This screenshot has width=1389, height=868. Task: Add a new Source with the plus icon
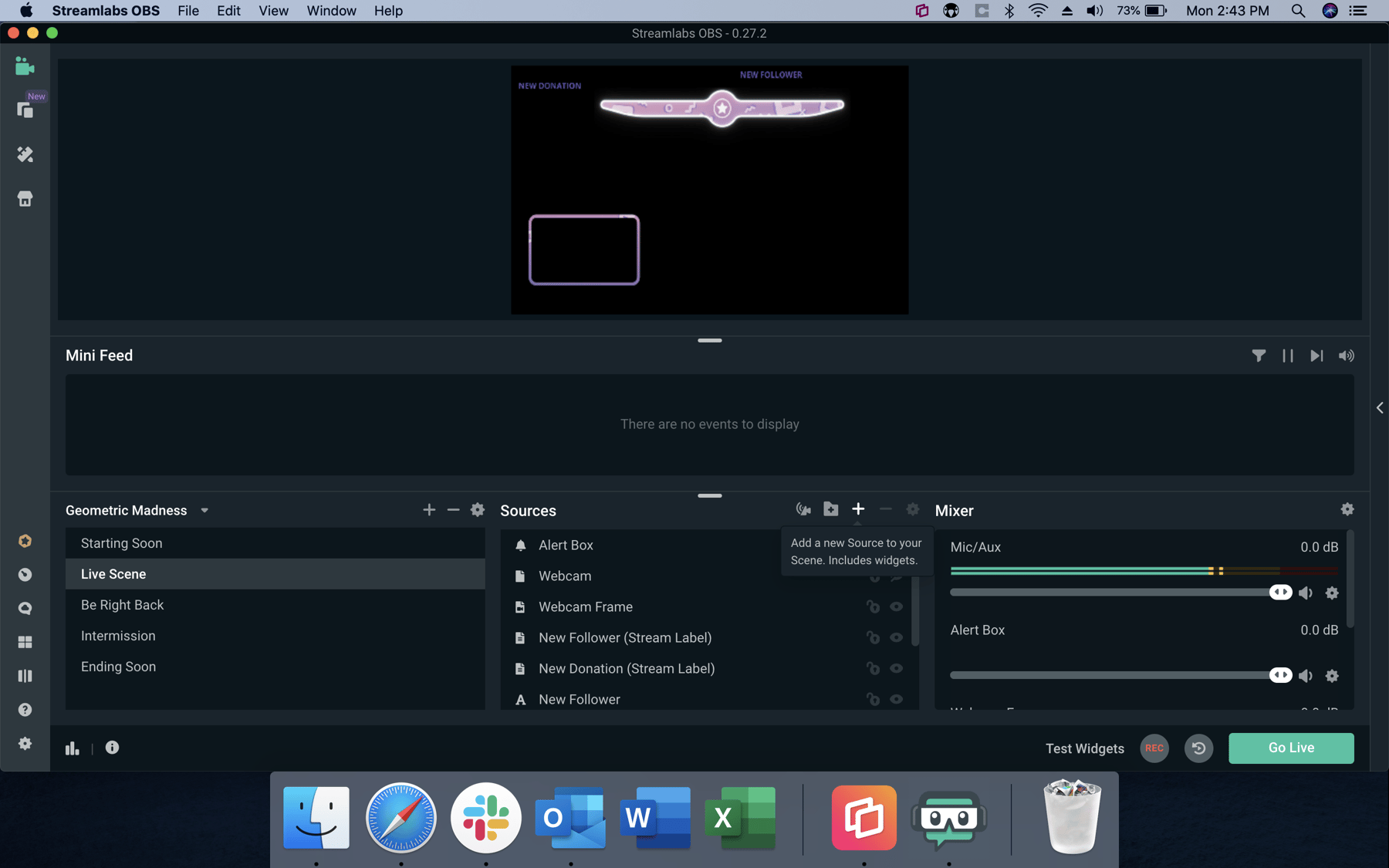(858, 508)
